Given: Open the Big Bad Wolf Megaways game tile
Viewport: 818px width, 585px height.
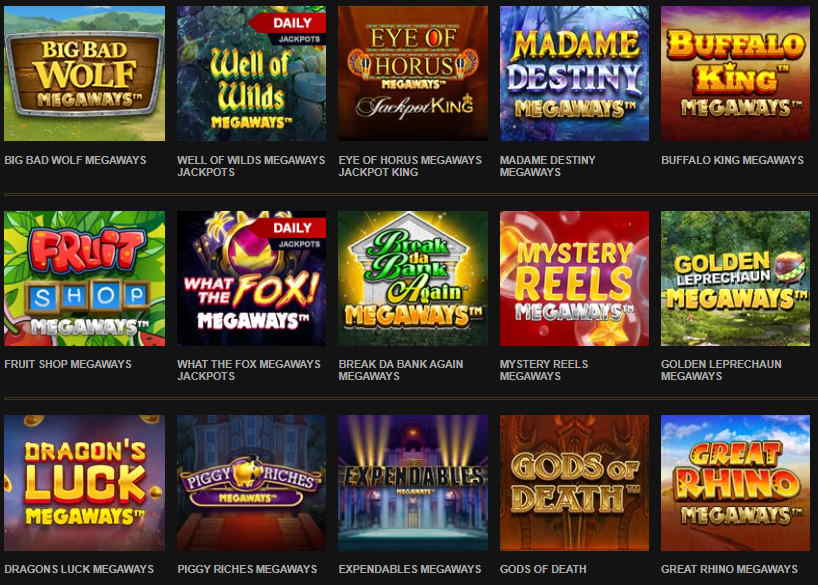Looking at the screenshot, I should point(85,74).
